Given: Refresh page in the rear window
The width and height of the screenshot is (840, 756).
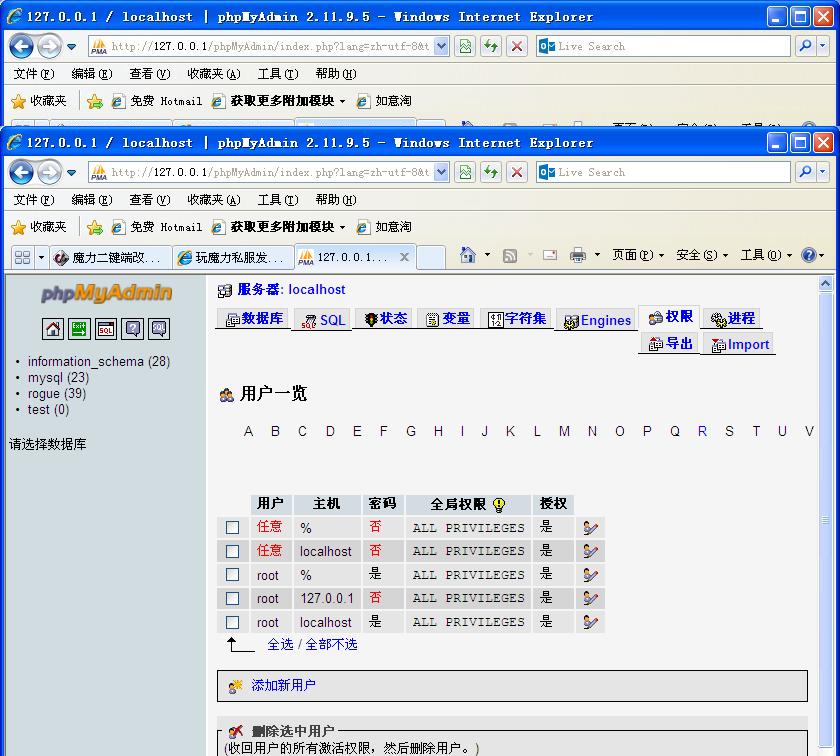Looking at the screenshot, I should pyautogui.click(x=491, y=47).
